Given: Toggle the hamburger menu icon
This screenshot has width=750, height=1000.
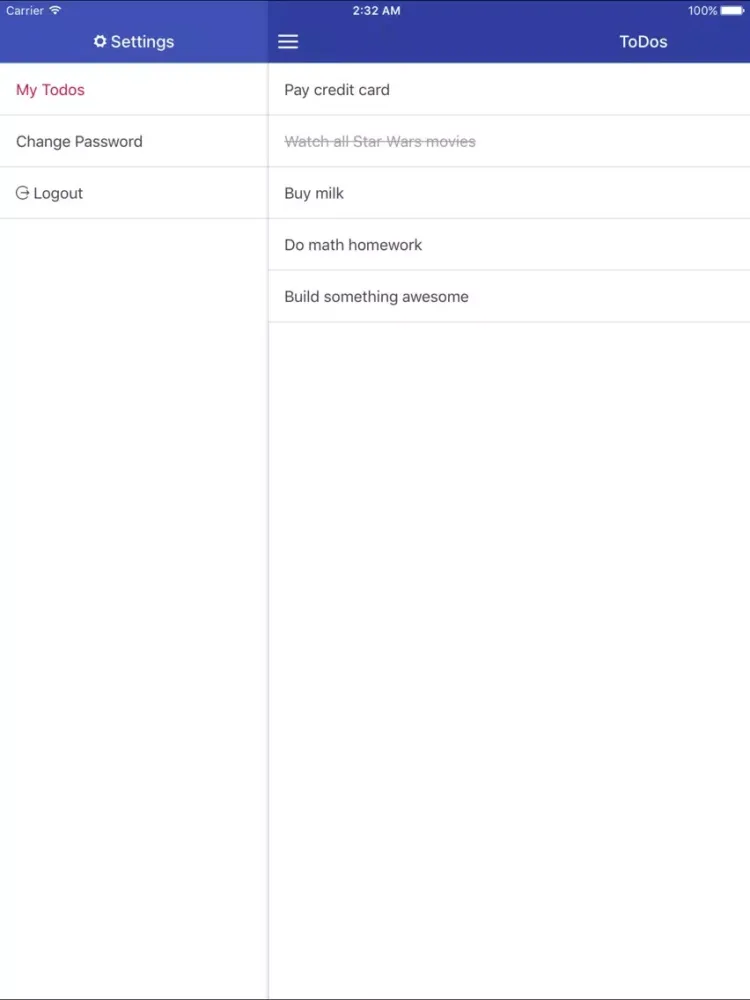Looking at the screenshot, I should click(x=288, y=42).
